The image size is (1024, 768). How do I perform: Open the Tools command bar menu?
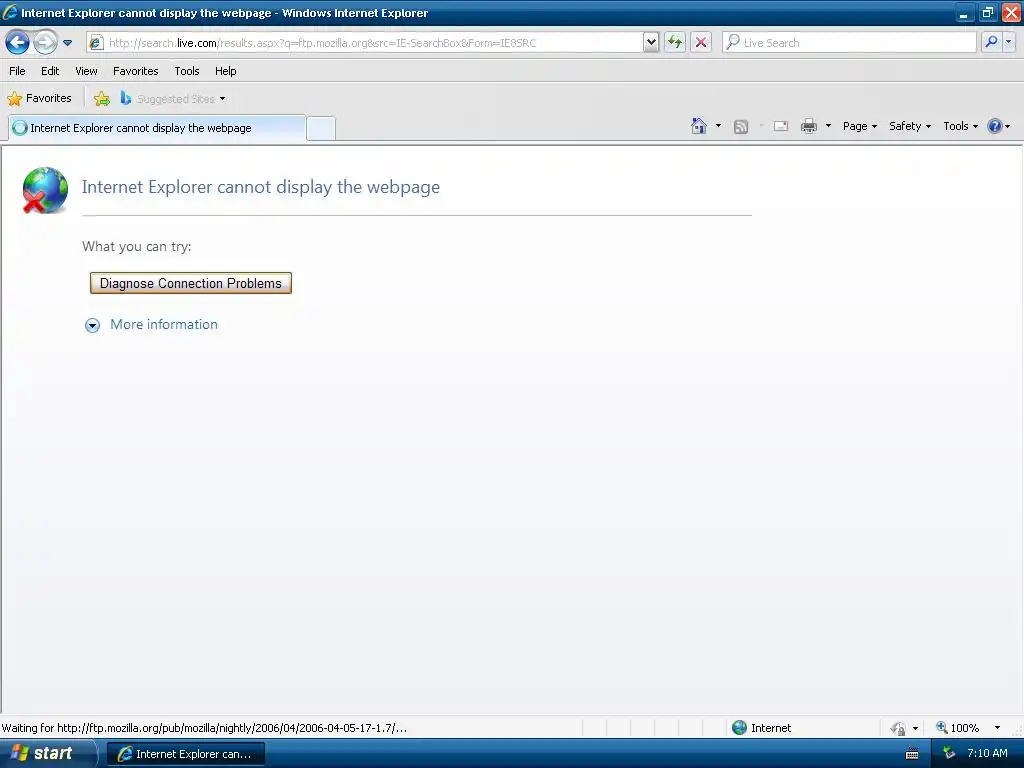(x=960, y=126)
